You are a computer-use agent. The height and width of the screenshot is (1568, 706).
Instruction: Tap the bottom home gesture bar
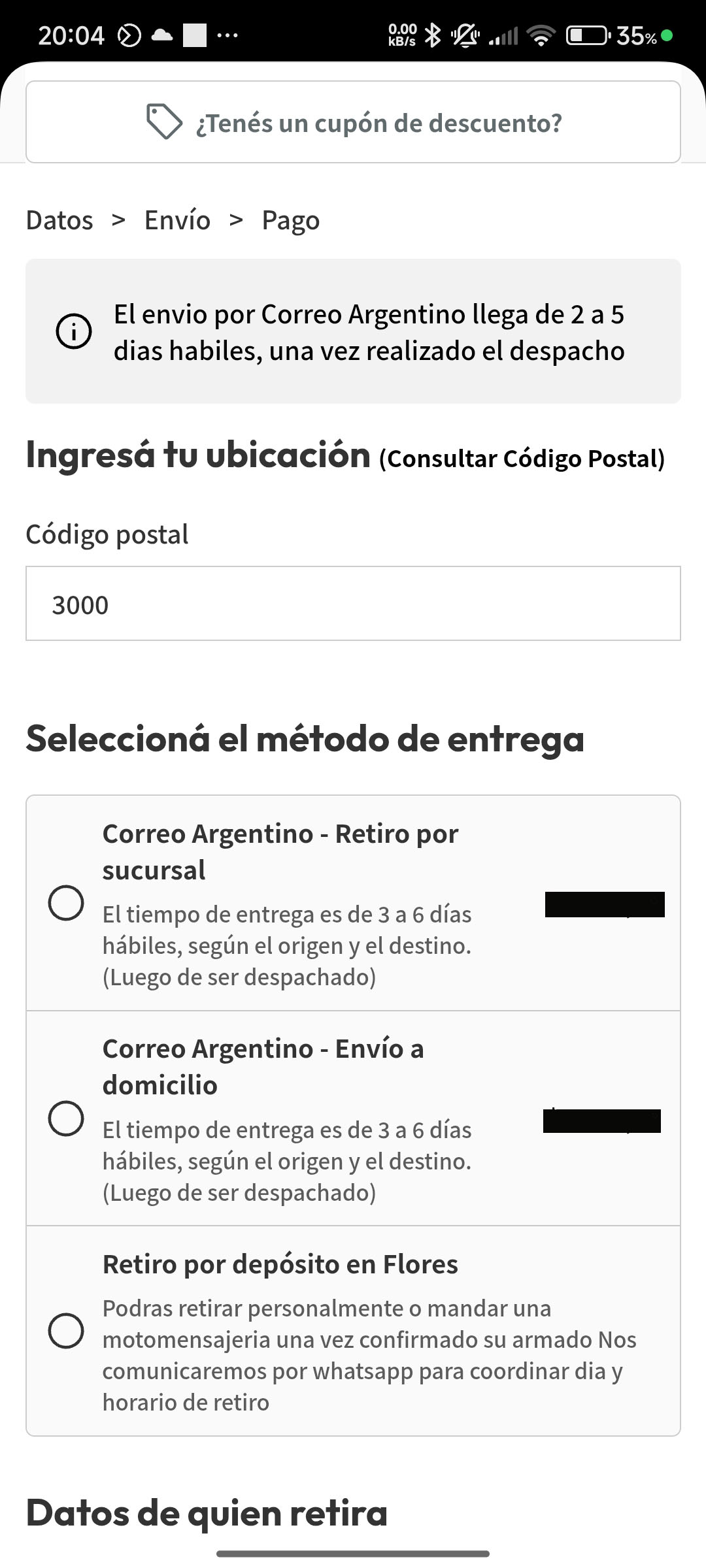pyautogui.click(x=353, y=1554)
